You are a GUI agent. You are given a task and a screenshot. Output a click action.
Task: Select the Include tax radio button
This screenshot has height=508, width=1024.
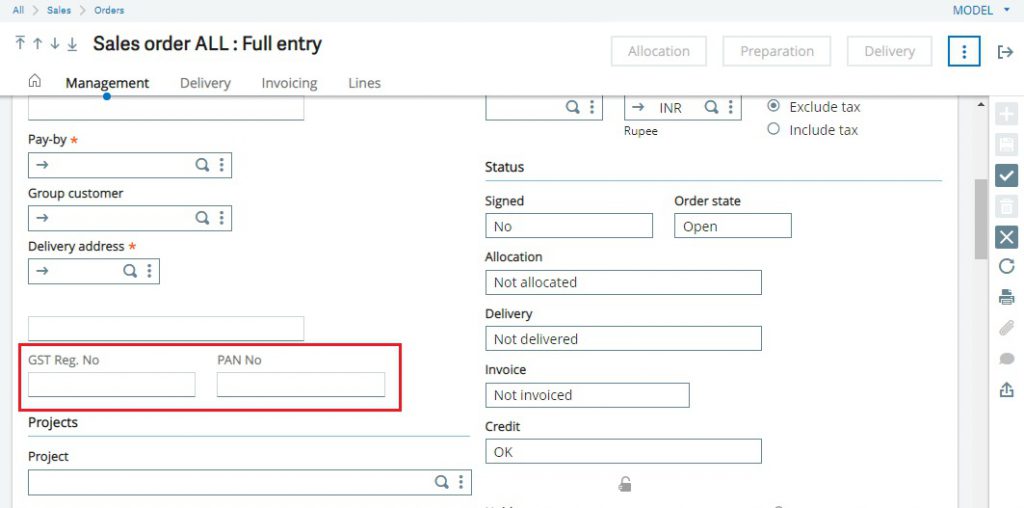[x=774, y=129]
